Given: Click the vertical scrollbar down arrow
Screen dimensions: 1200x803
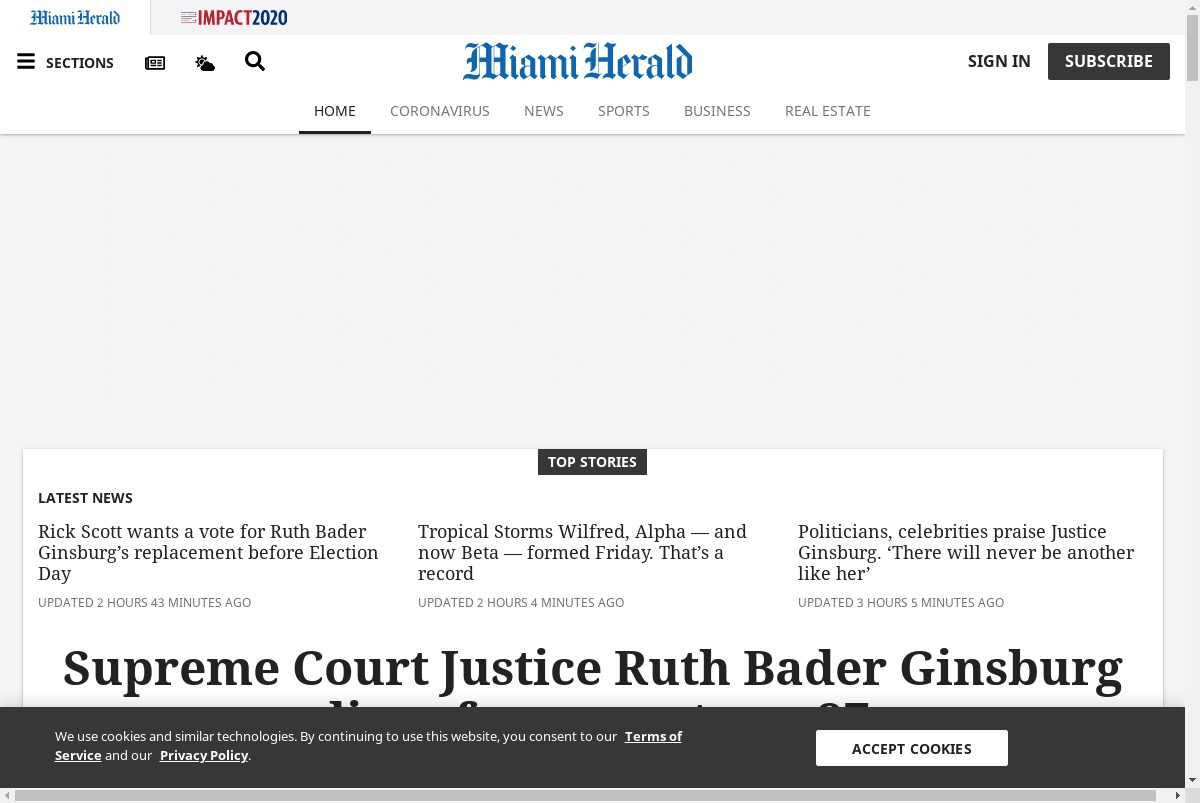Looking at the screenshot, I should coord(1192,781).
